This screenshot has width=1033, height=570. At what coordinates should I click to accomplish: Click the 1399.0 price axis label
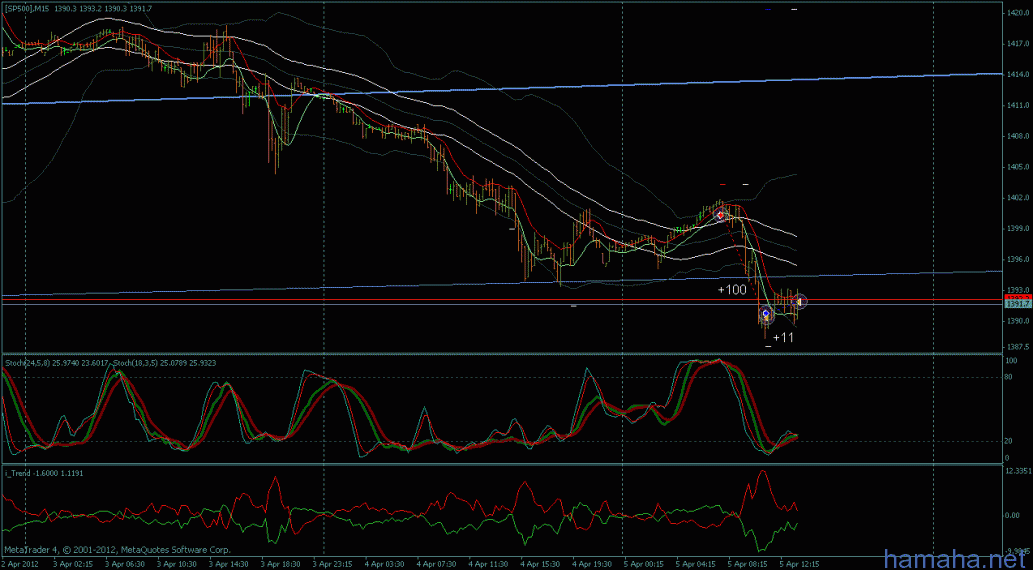coord(1017,229)
